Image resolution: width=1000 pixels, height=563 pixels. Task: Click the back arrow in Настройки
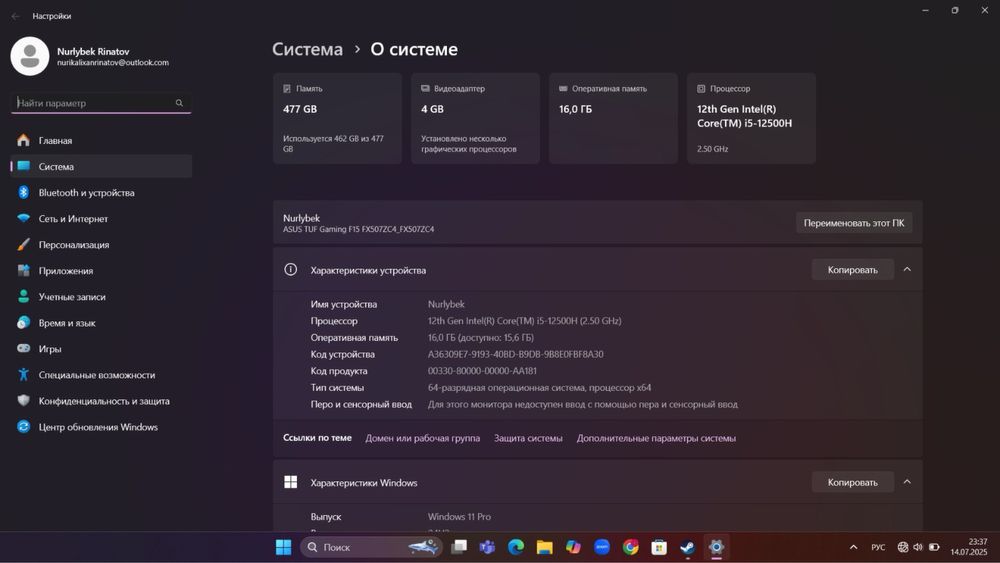click(x=15, y=16)
